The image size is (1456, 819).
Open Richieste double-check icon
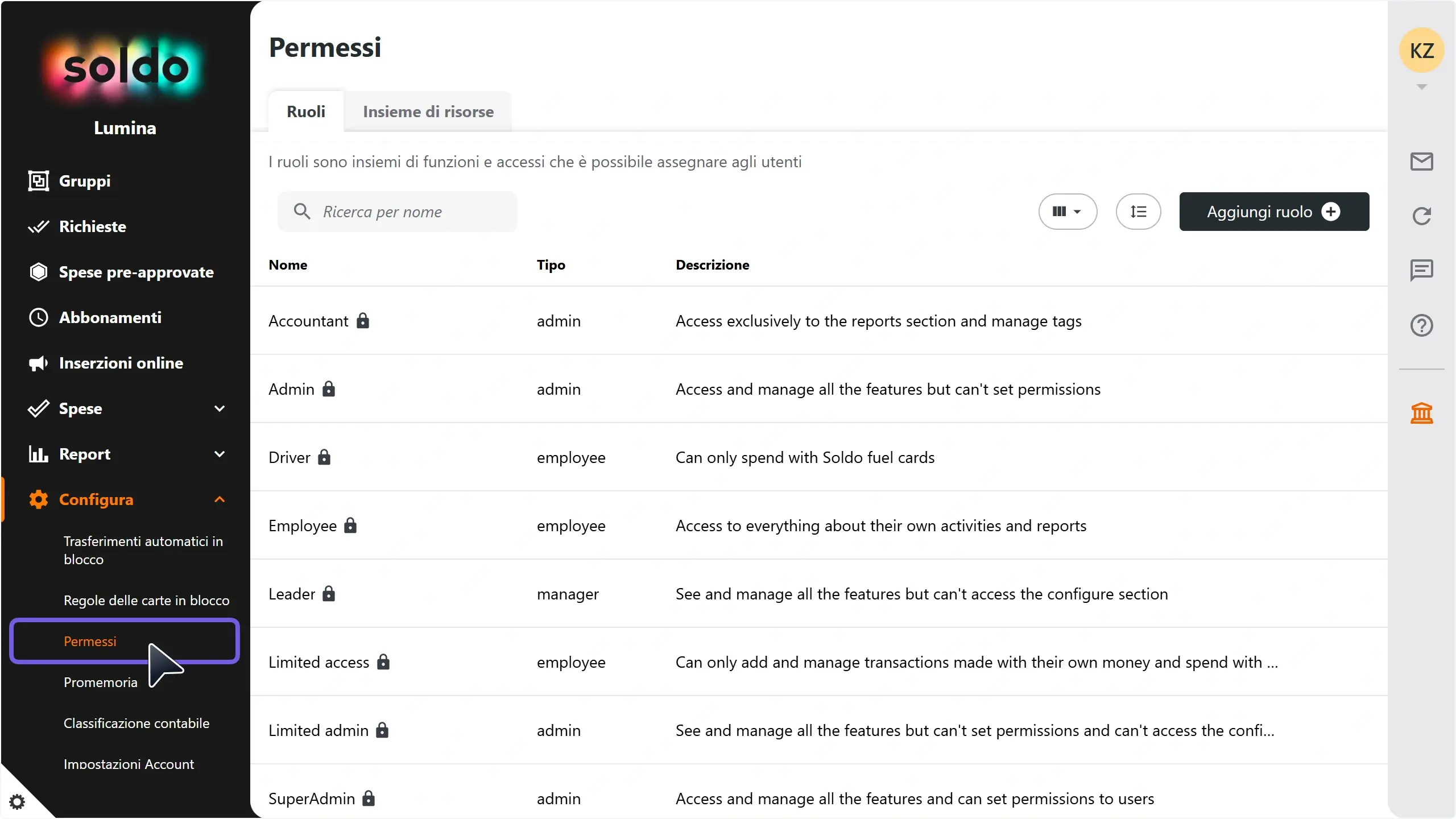[39, 226]
